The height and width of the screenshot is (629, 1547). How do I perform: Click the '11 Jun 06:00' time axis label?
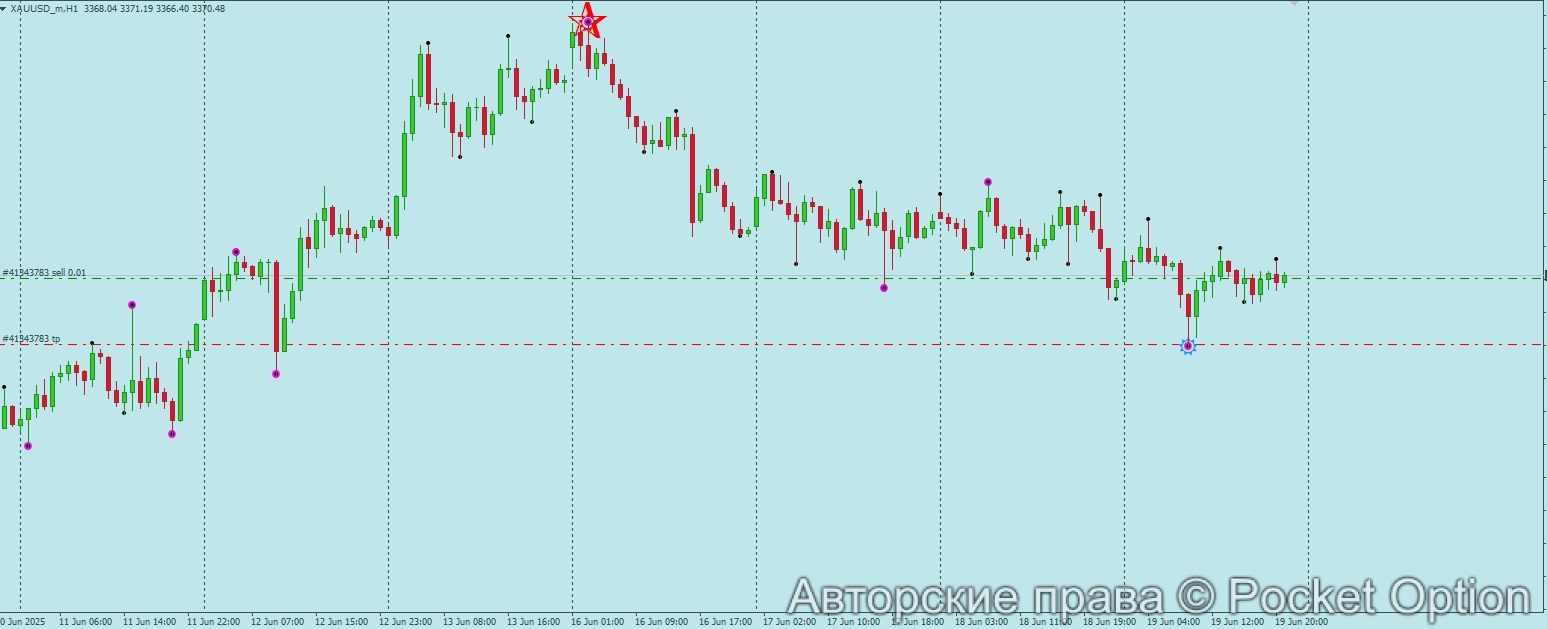(x=86, y=621)
